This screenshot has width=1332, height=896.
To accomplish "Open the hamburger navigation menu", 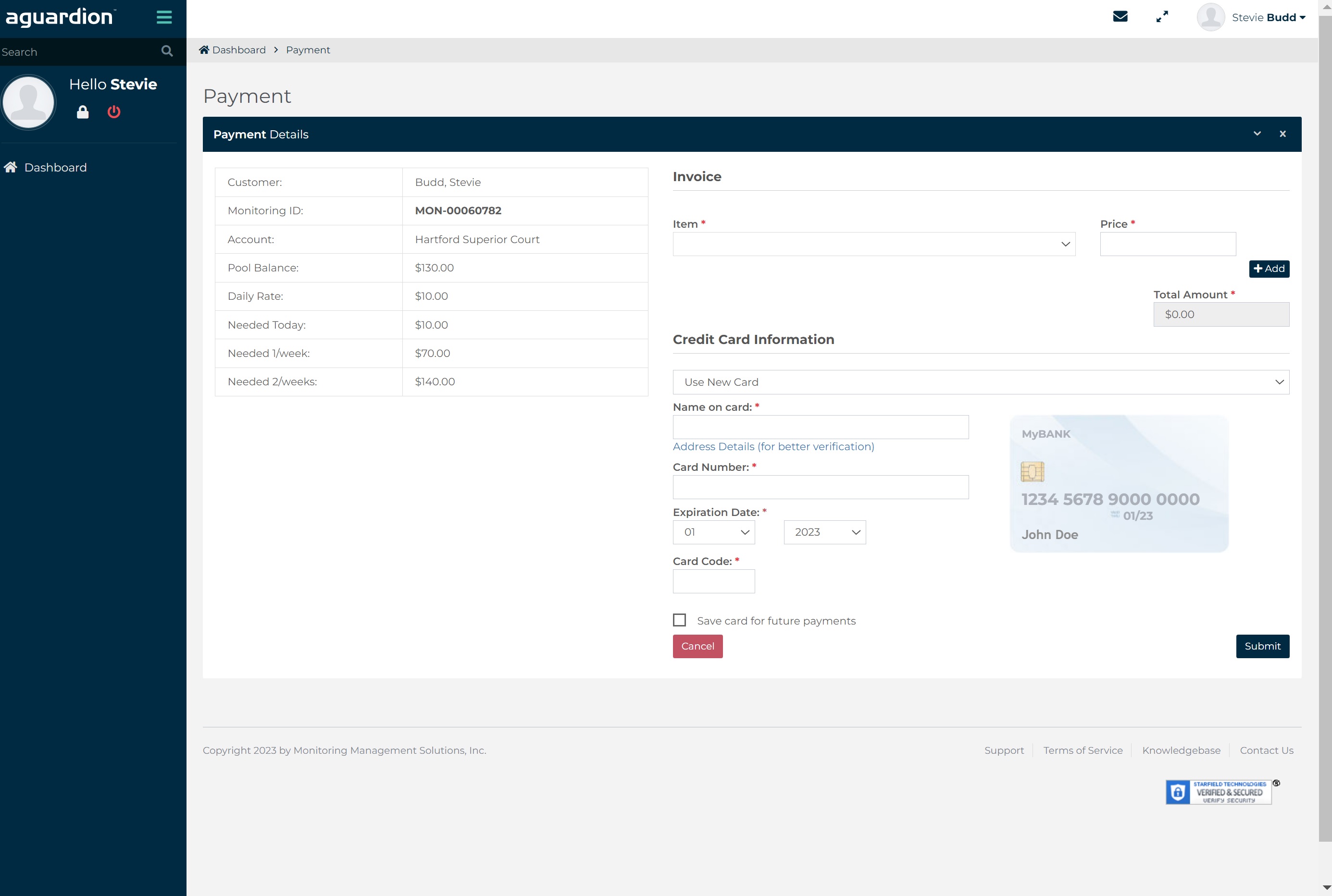I will 163,17.
